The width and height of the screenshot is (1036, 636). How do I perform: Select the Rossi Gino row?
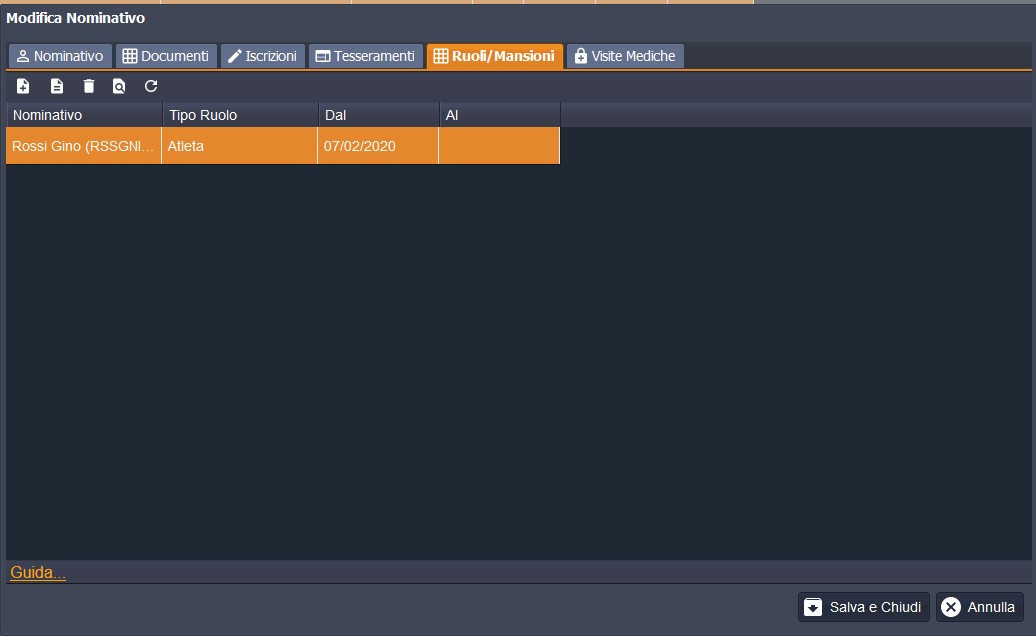pyautogui.click(x=83, y=146)
